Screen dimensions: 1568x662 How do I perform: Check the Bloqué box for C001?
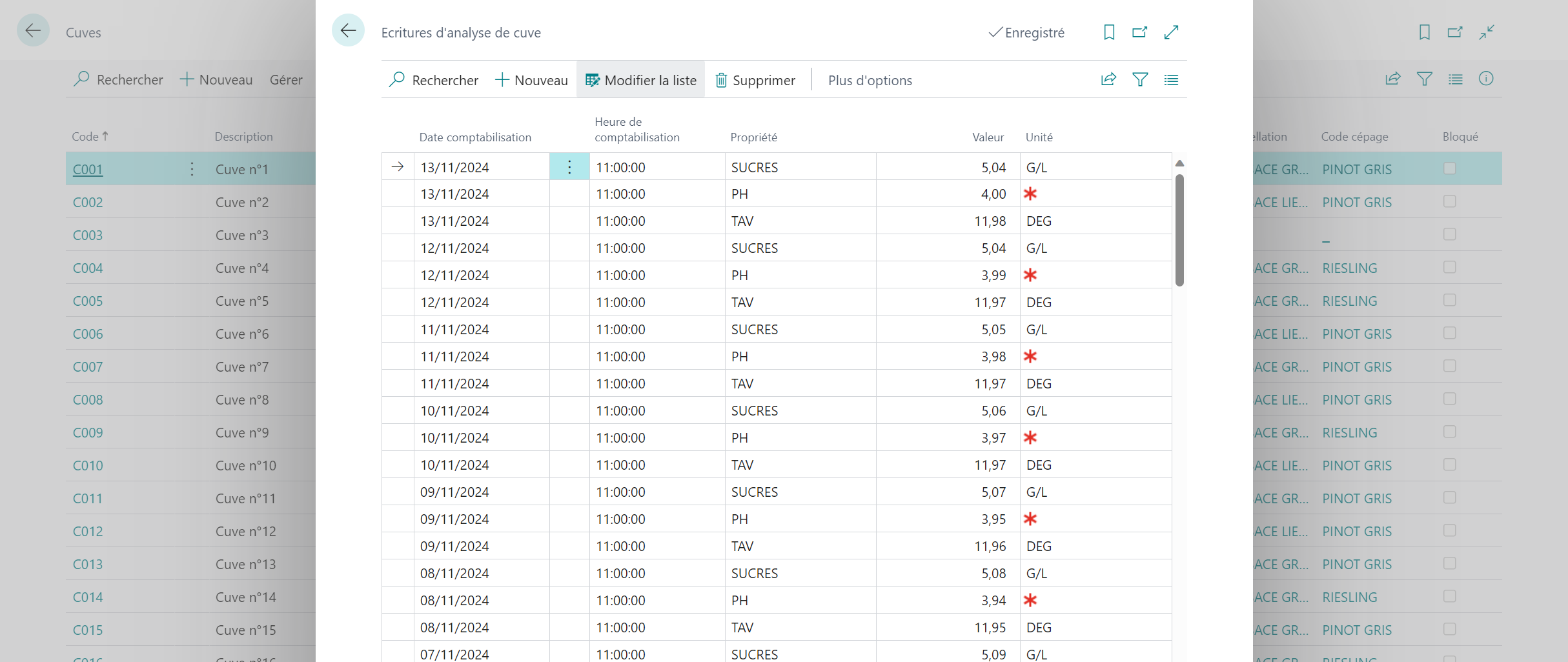[x=1450, y=168]
